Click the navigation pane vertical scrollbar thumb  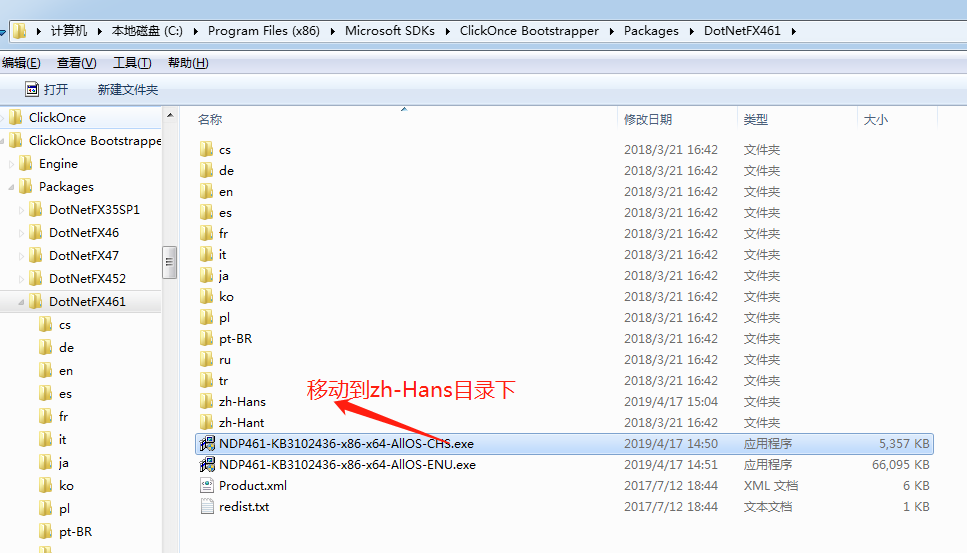coord(170,262)
